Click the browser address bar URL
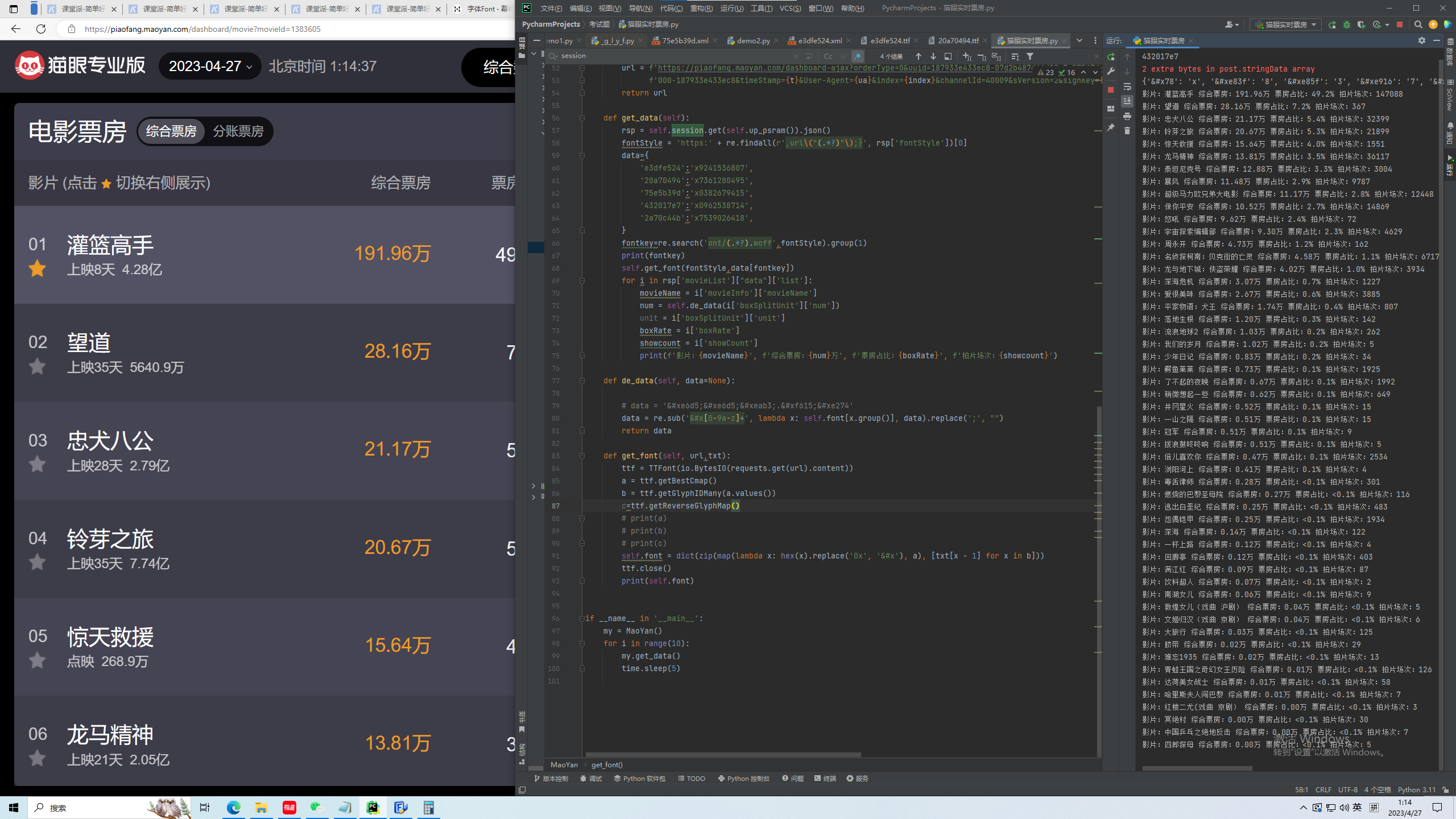 202,29
